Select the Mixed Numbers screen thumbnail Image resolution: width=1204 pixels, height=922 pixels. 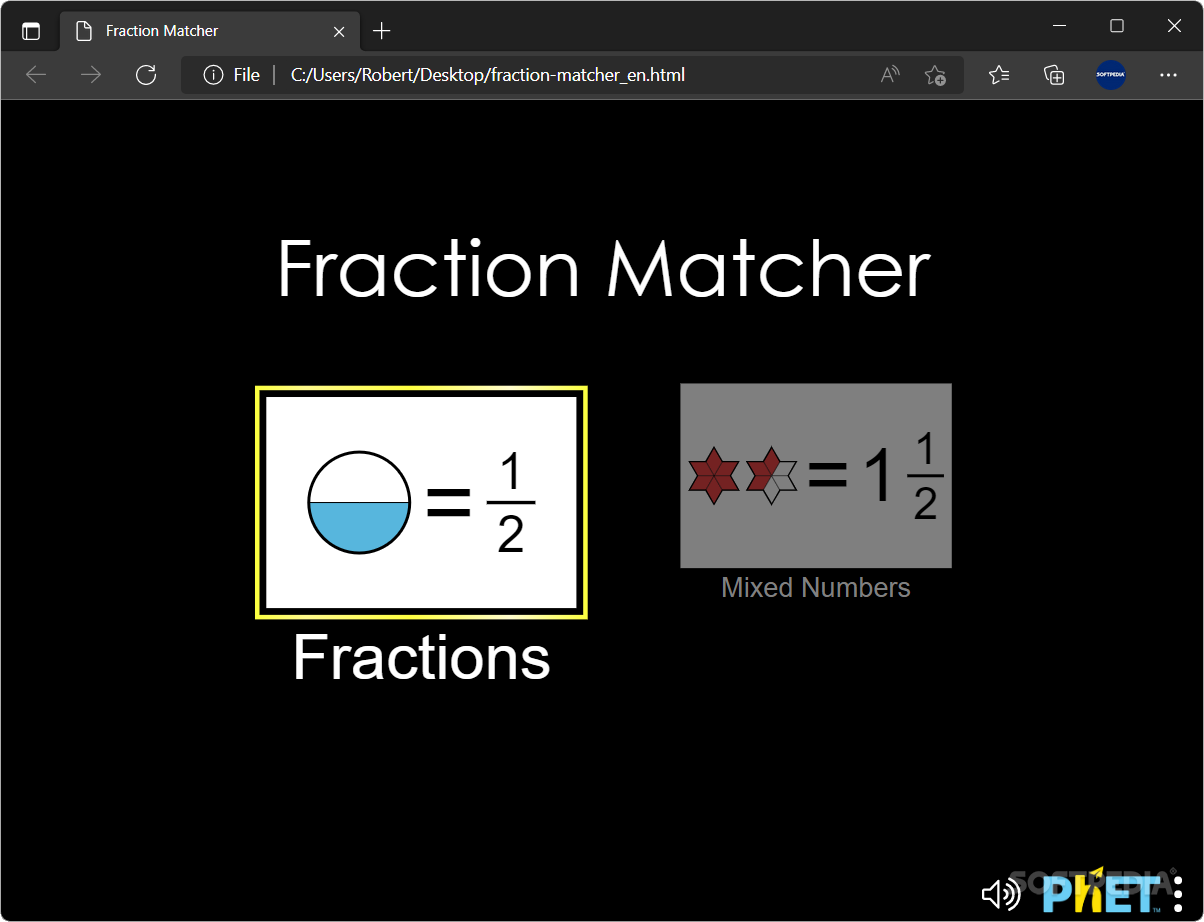(x=816, y=475)
